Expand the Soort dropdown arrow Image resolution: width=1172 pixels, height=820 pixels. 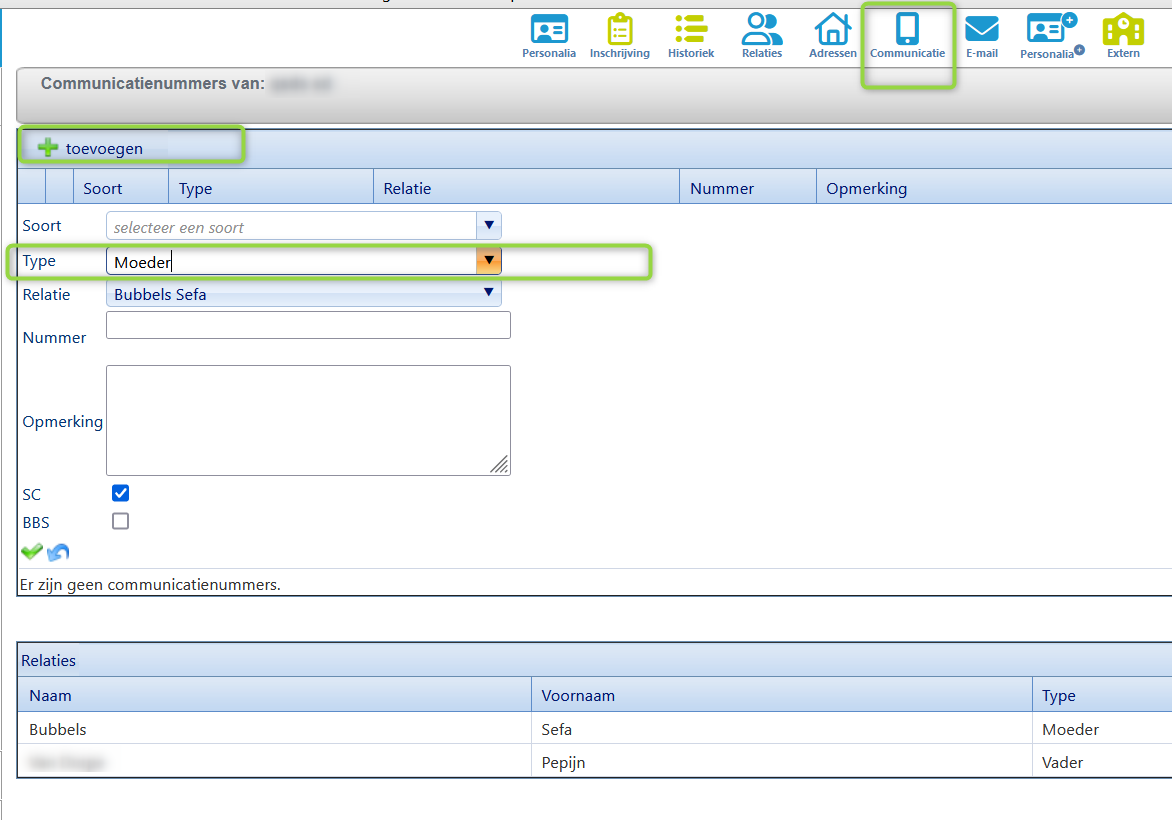click(x=489, y=226)
